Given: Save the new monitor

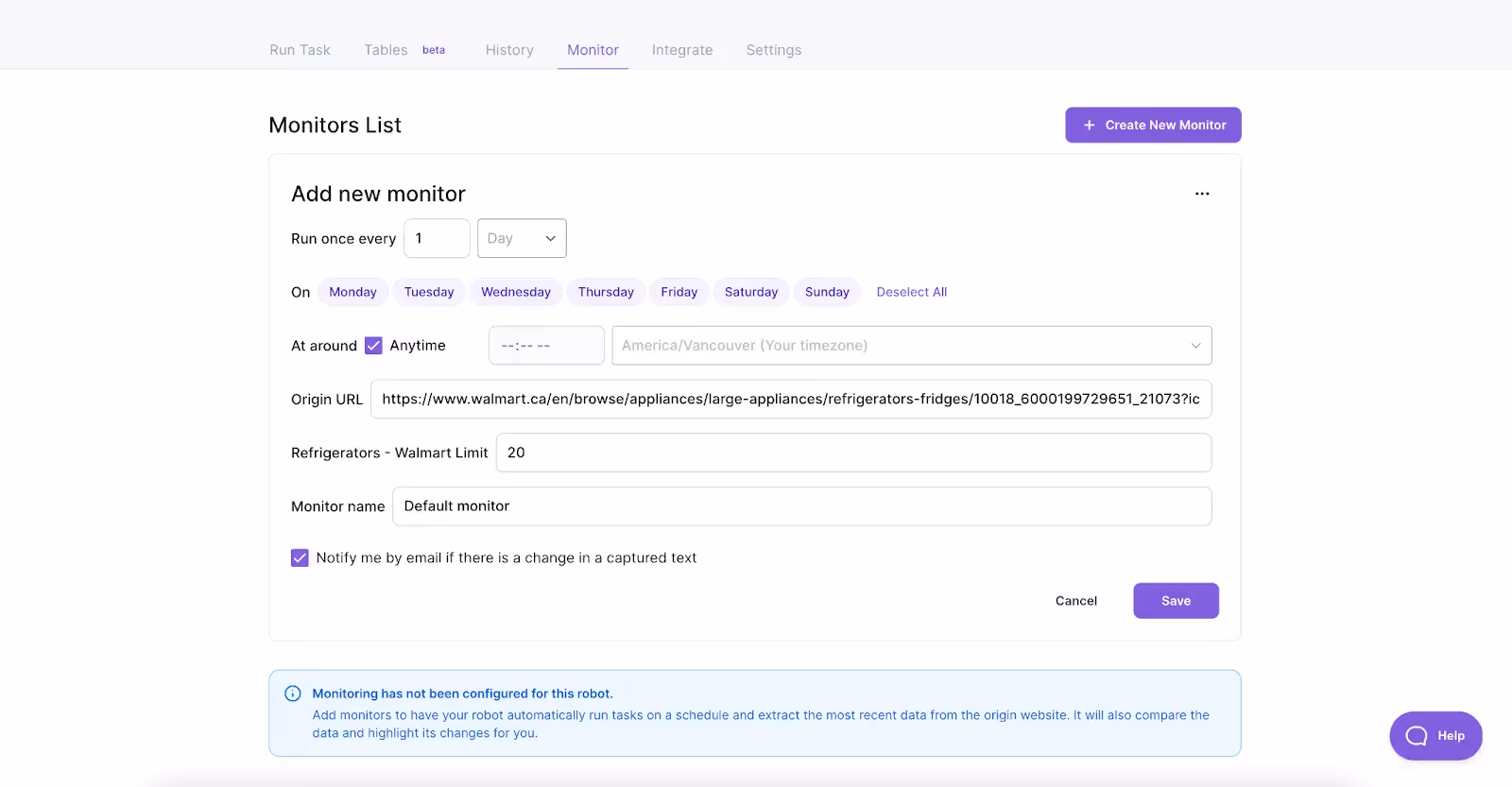Looking at the screenshot, I should (x=1176, y=601).
